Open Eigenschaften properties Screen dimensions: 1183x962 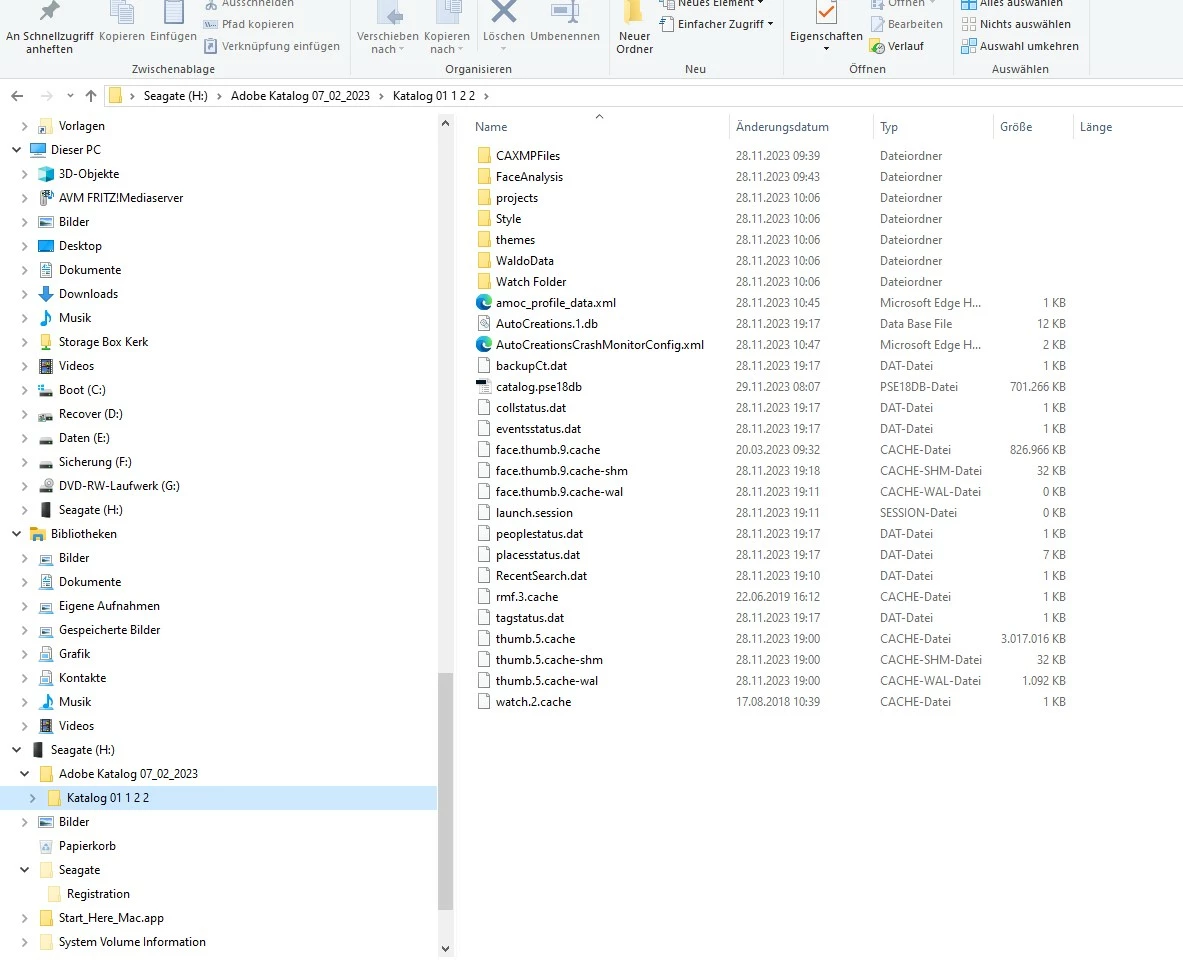point(826,26)
